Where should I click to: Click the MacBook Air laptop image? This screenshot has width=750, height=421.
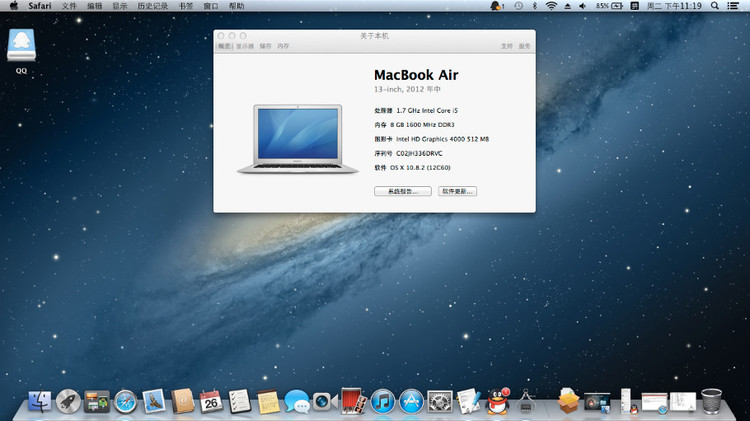pyautogui.click(x=298, y=139)
